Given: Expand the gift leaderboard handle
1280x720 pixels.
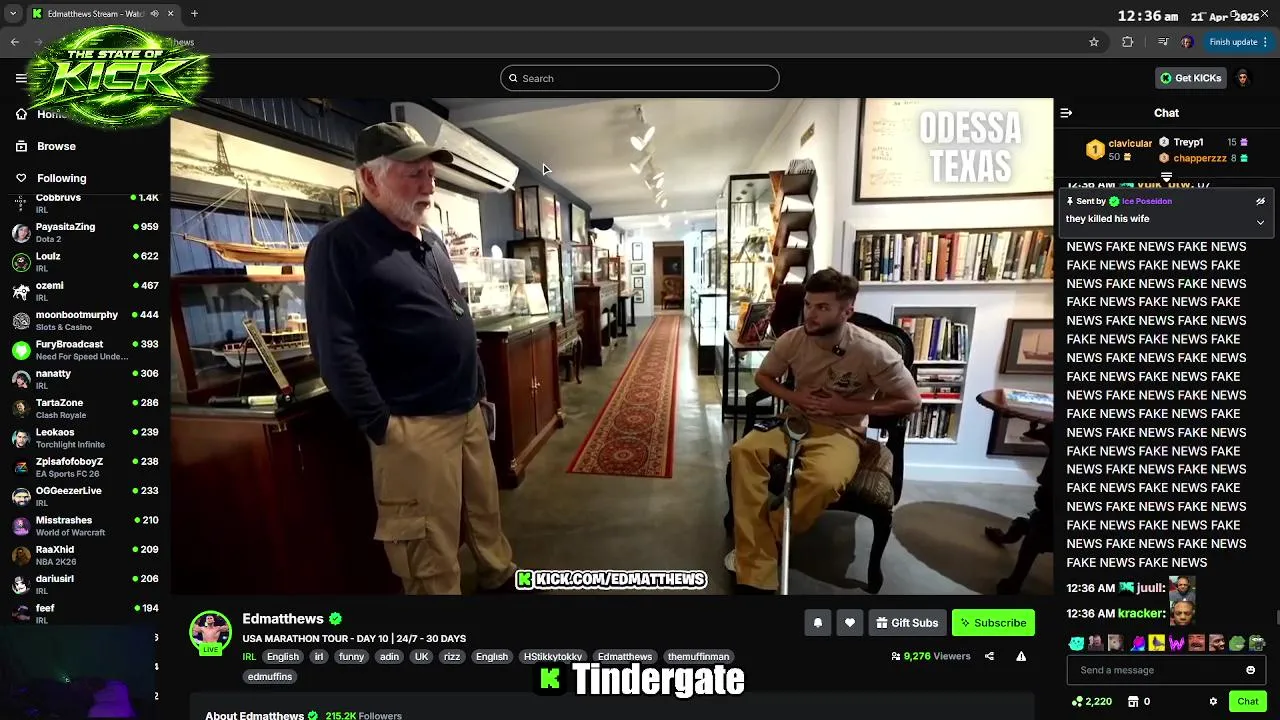Looking at the screenshot, I should (1166, 177).
